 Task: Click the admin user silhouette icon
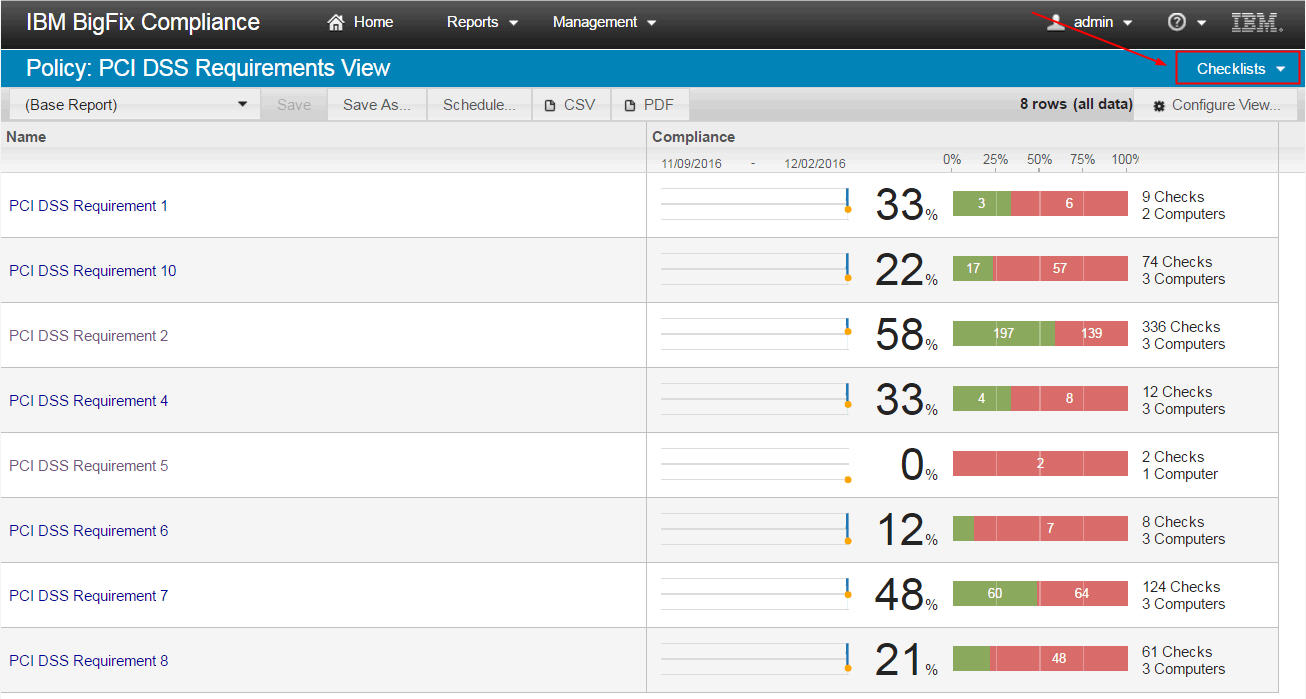(x=1056, y=22)
